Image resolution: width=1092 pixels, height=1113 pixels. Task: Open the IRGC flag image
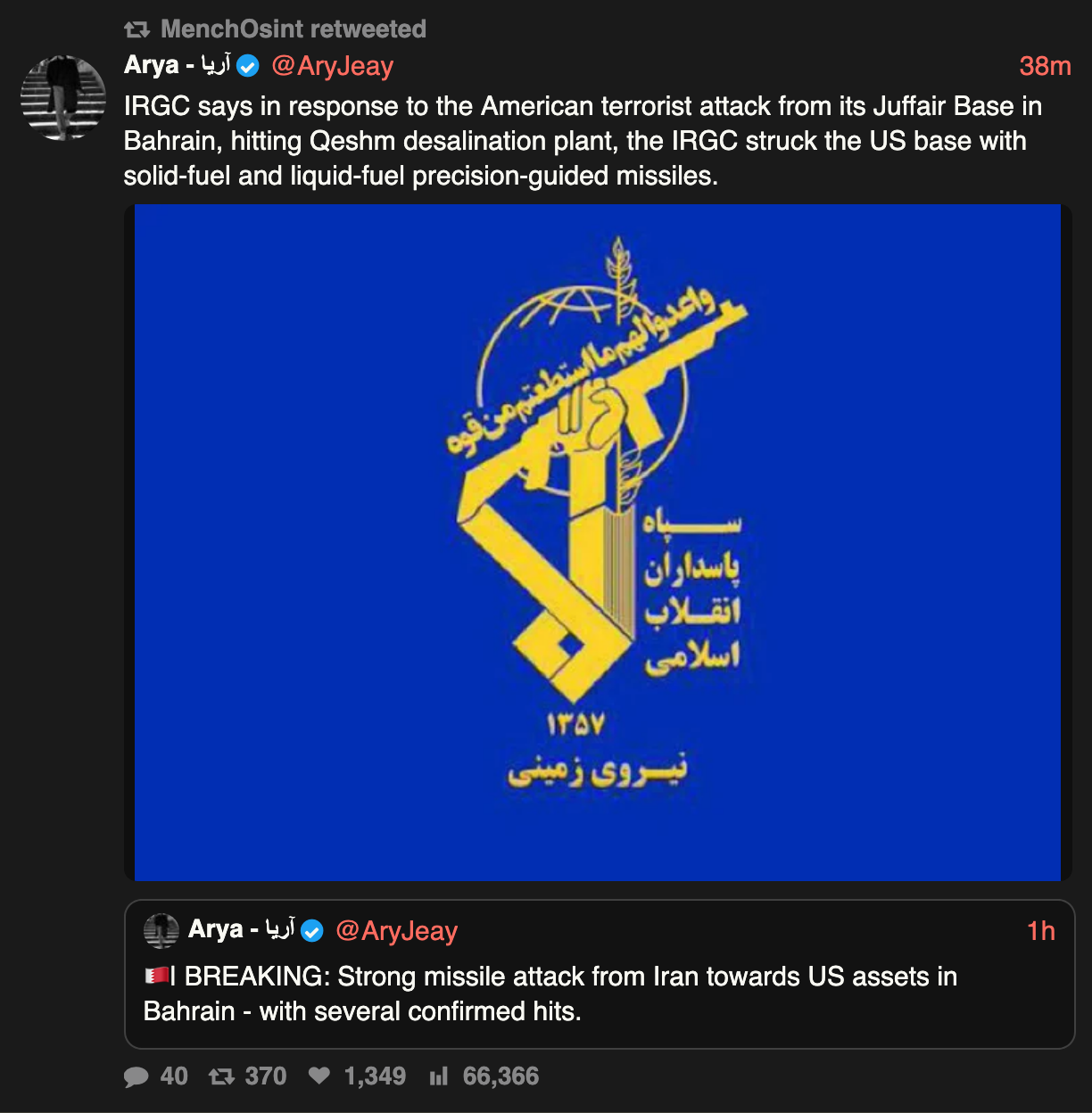(598, 542)
